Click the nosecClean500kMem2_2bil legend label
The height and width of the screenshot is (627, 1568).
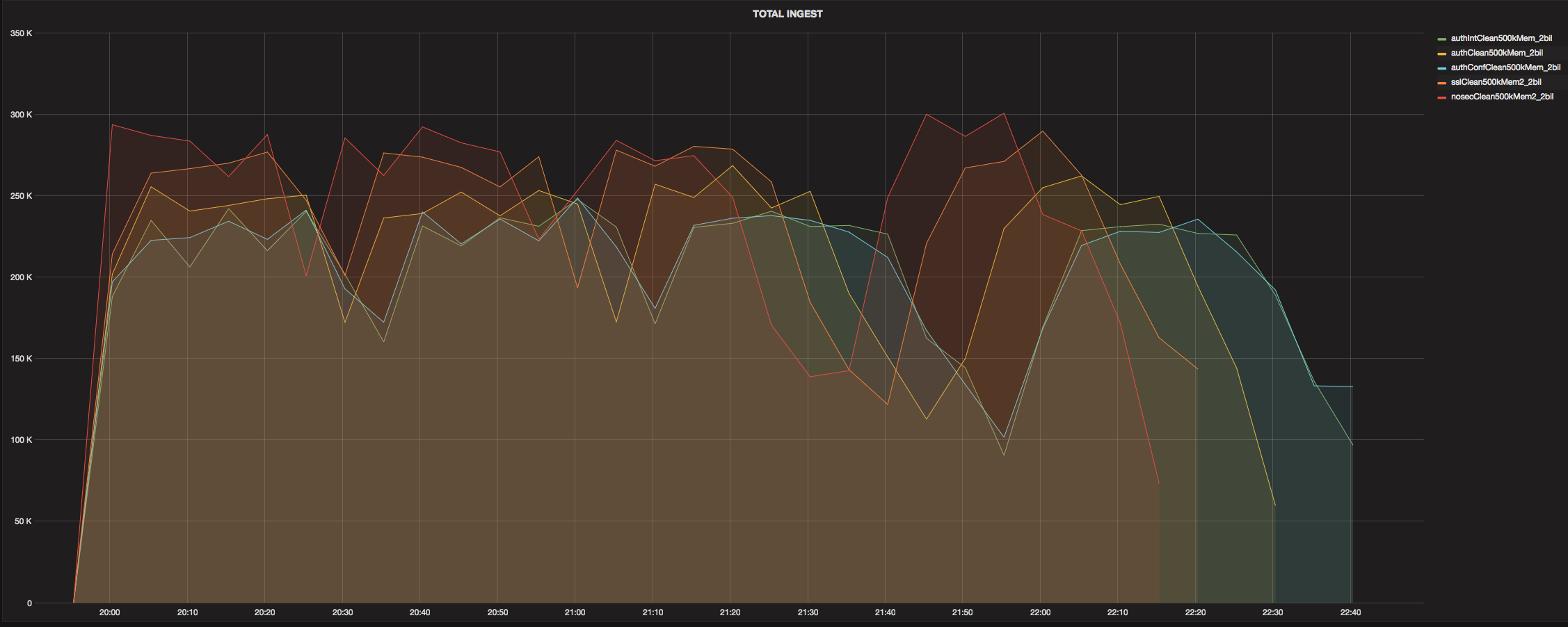tap(1501, 97)
